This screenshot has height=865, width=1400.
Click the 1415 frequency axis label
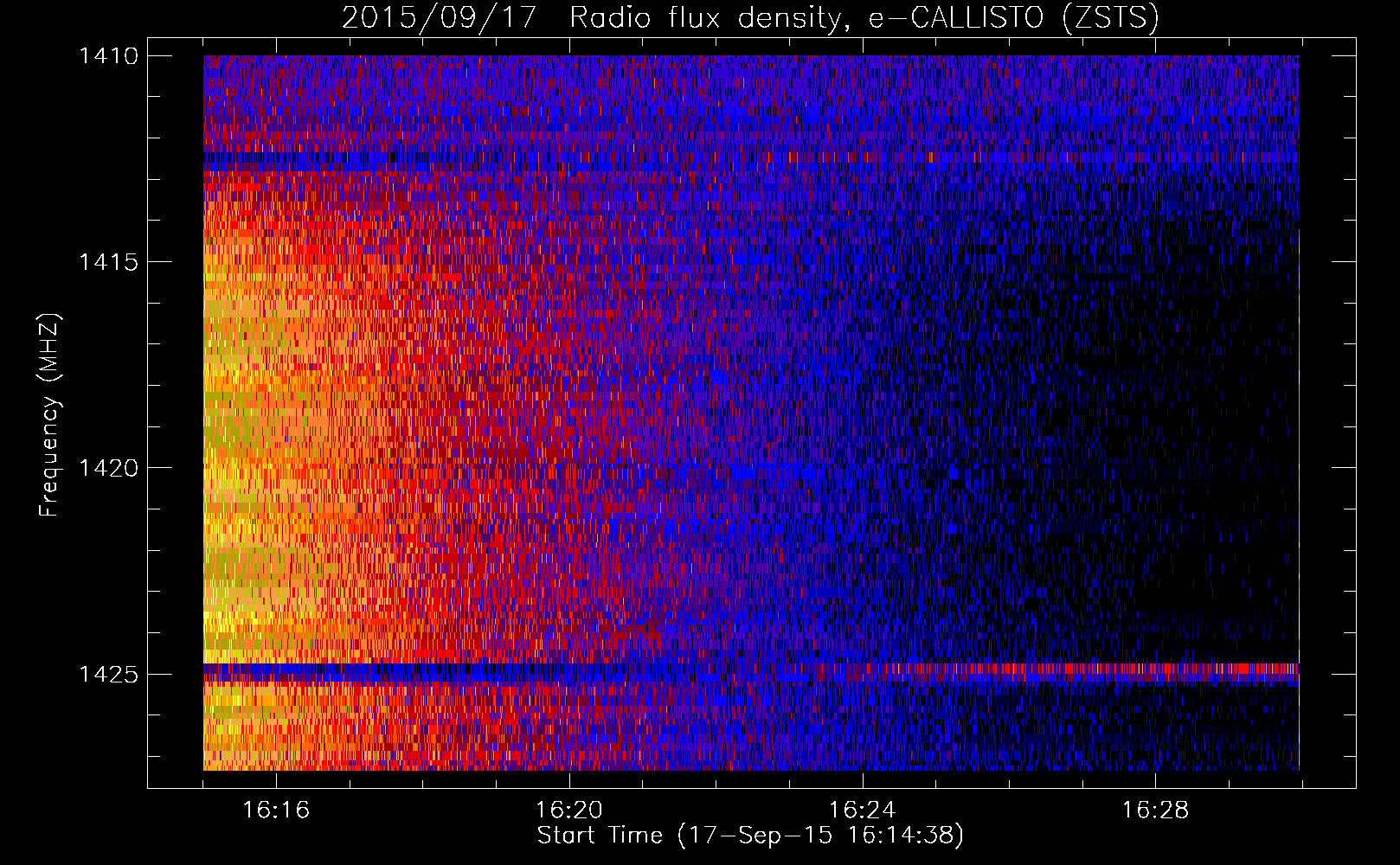coord(108,262)
